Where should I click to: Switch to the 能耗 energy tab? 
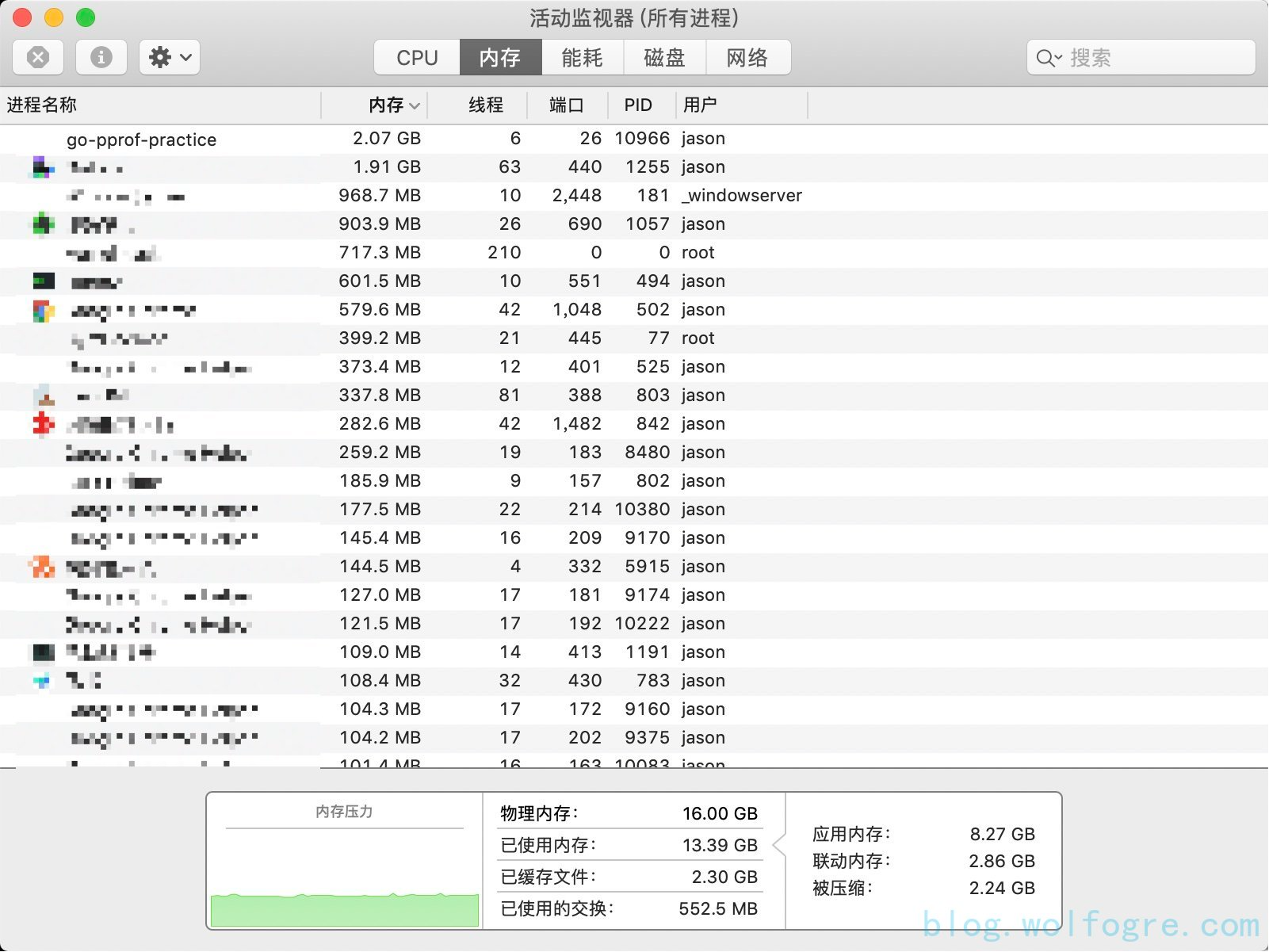pos(582,57)
